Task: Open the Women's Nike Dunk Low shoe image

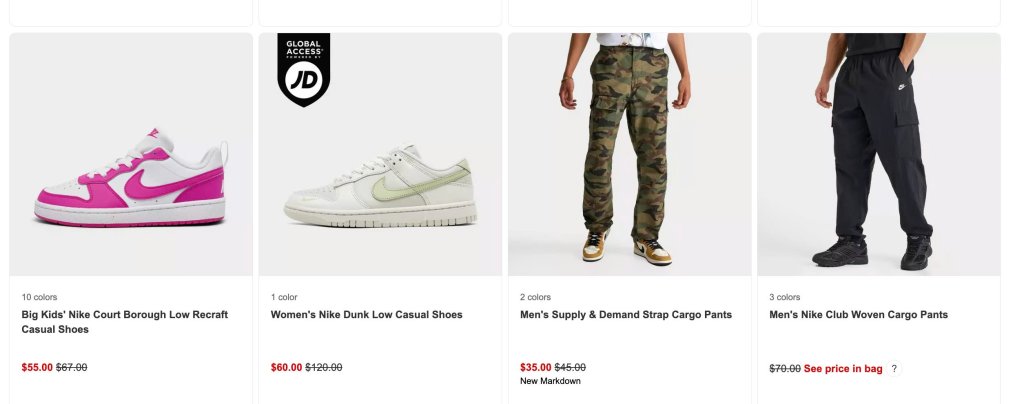Action: tap(380, 185)
